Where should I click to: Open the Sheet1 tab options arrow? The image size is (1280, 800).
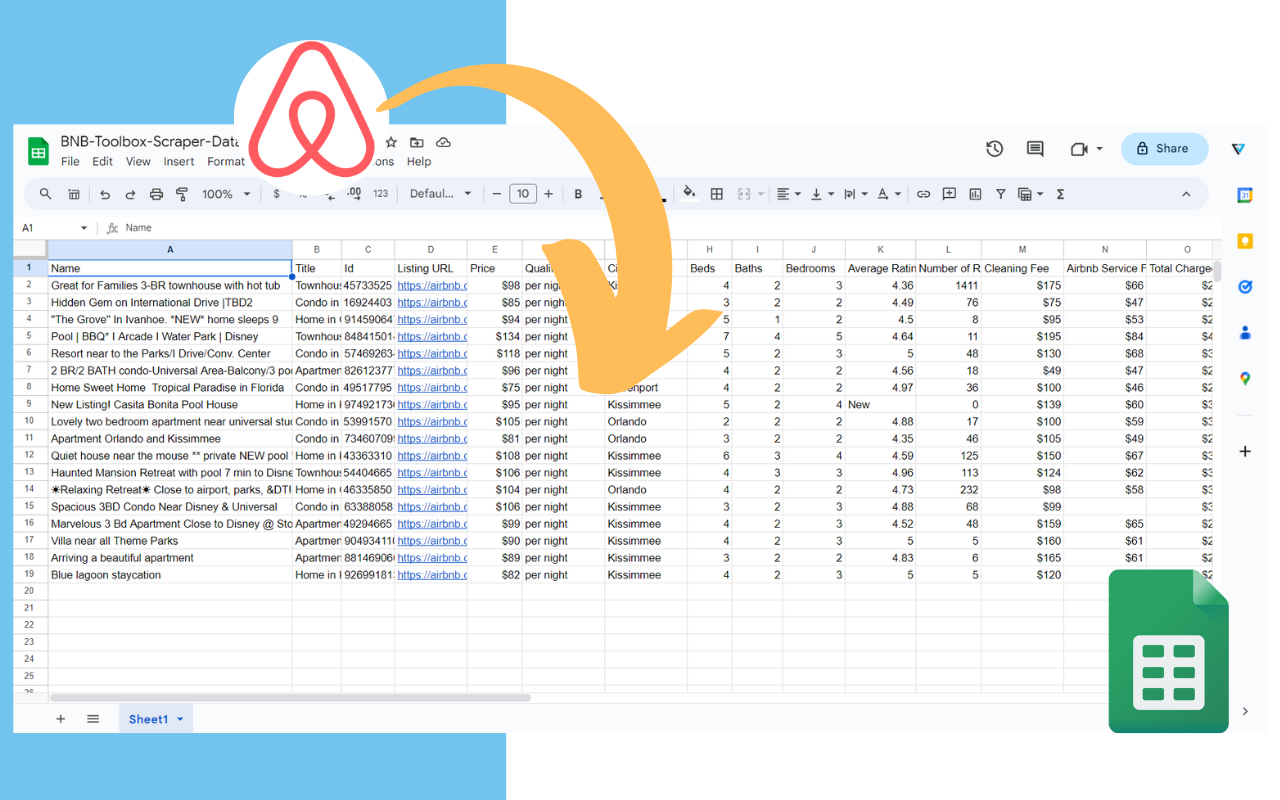180,719
